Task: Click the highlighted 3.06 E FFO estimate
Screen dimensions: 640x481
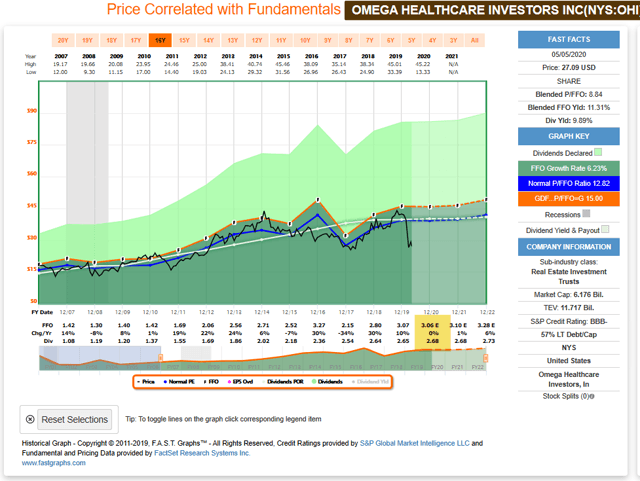Action: (430, 325)
